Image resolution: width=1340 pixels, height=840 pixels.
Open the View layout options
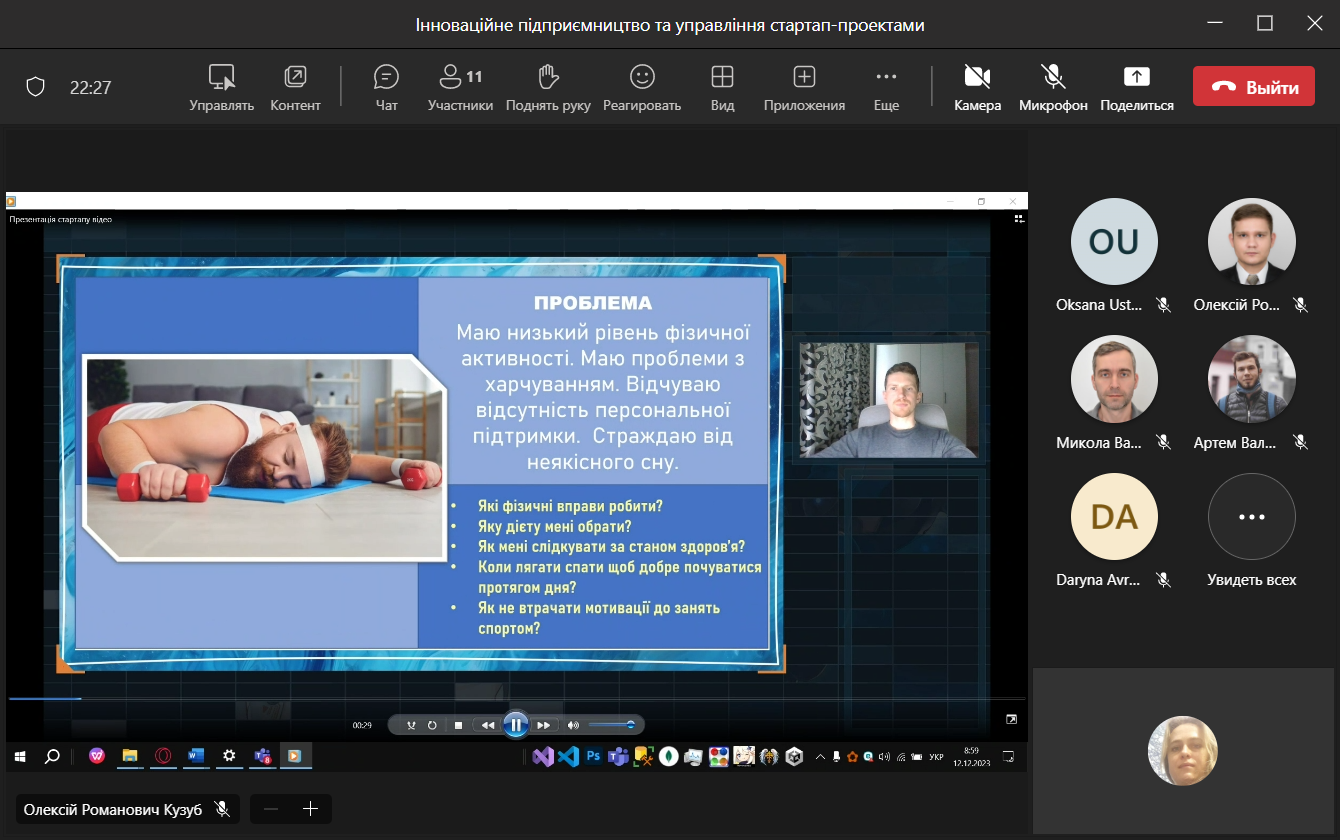[x=722, y=87]
